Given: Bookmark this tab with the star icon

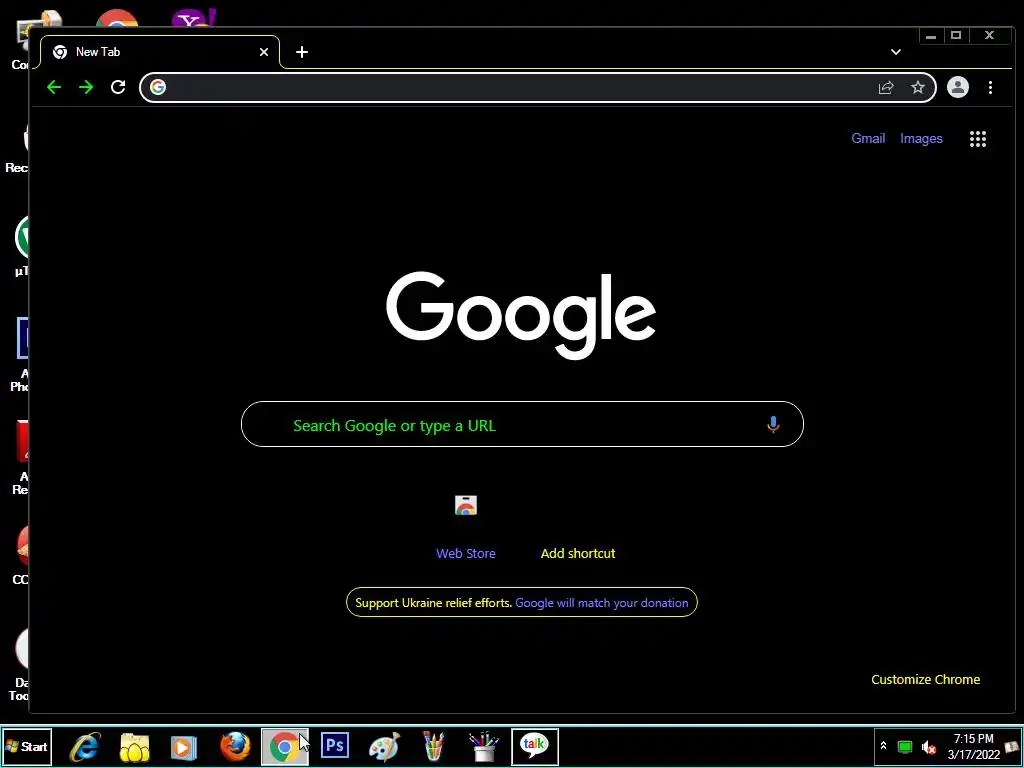Looking at the screenshot, I should 918,87.
